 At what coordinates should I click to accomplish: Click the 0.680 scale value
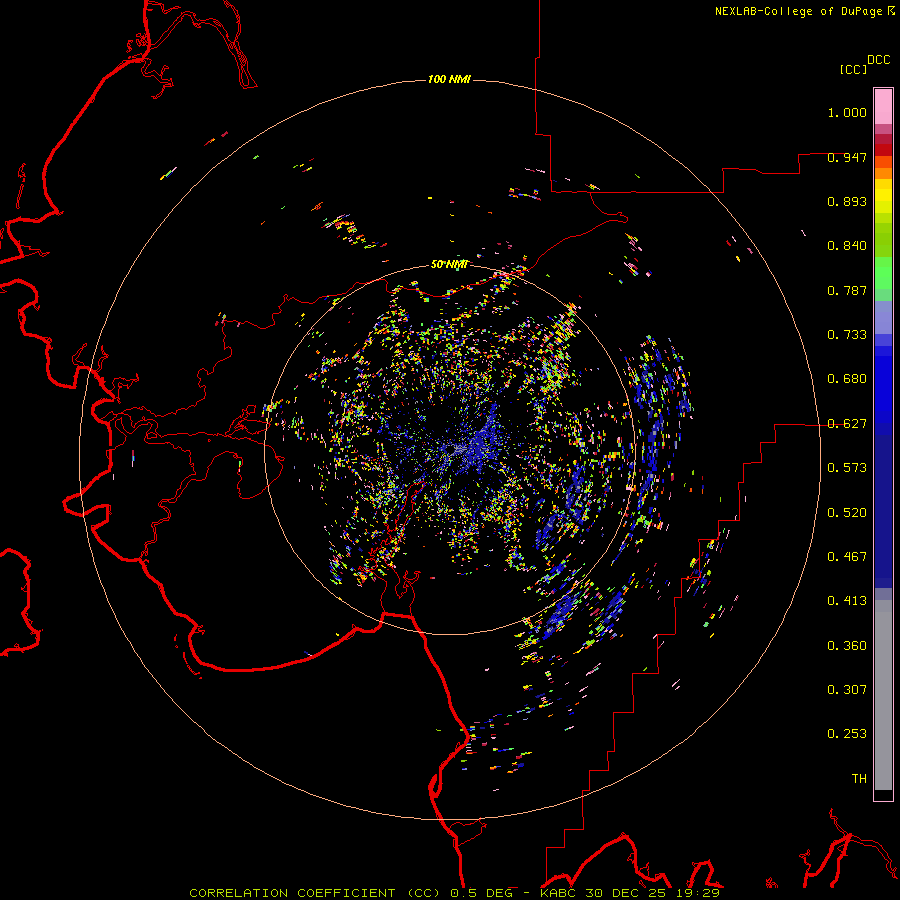click(847, 379)
